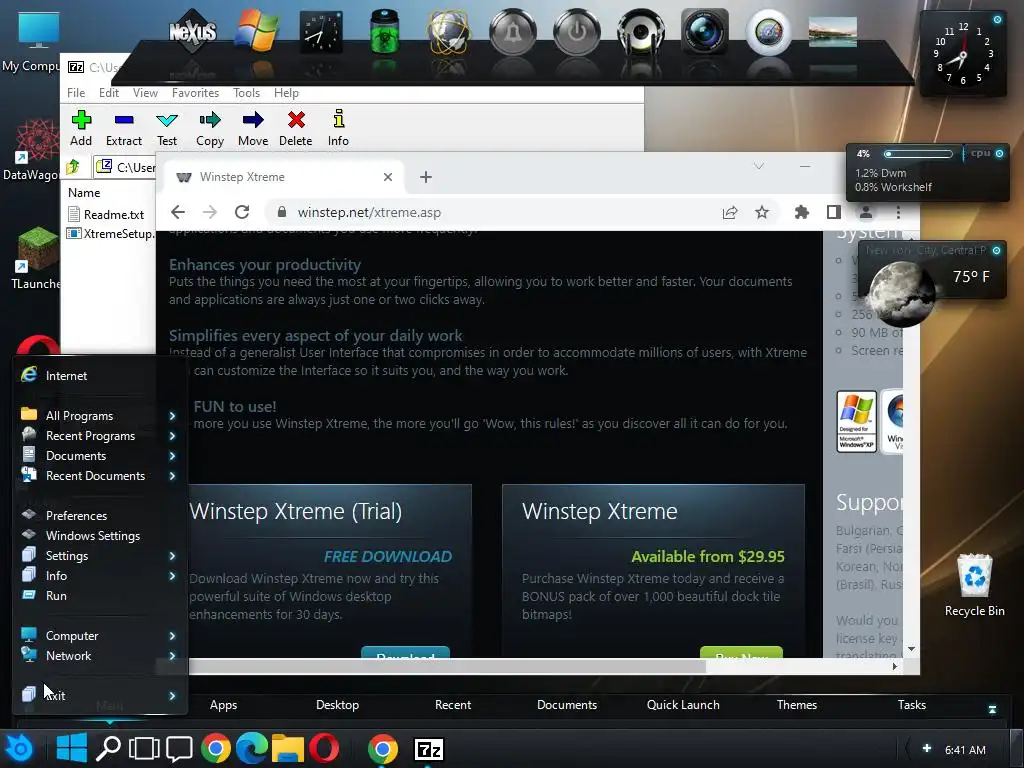Click the Name column header in 7-Zip
The height and width of the screenshot is (768, 1024).
84,193
